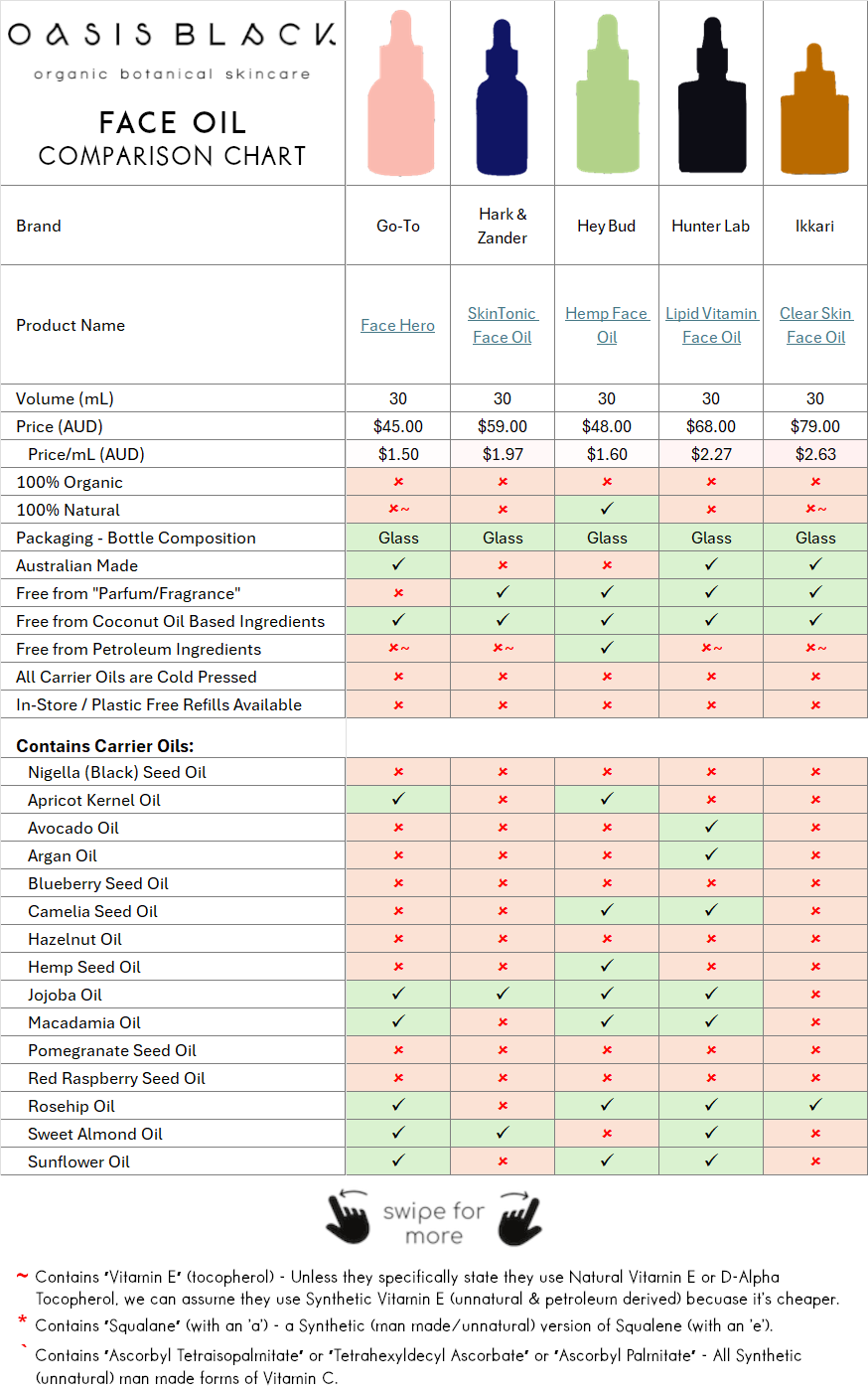The width and height of the screenshot is (868, 1391).
Task: Select the 'Red Raspberry Seed Oil' row label
Action: pos(116,1078)
